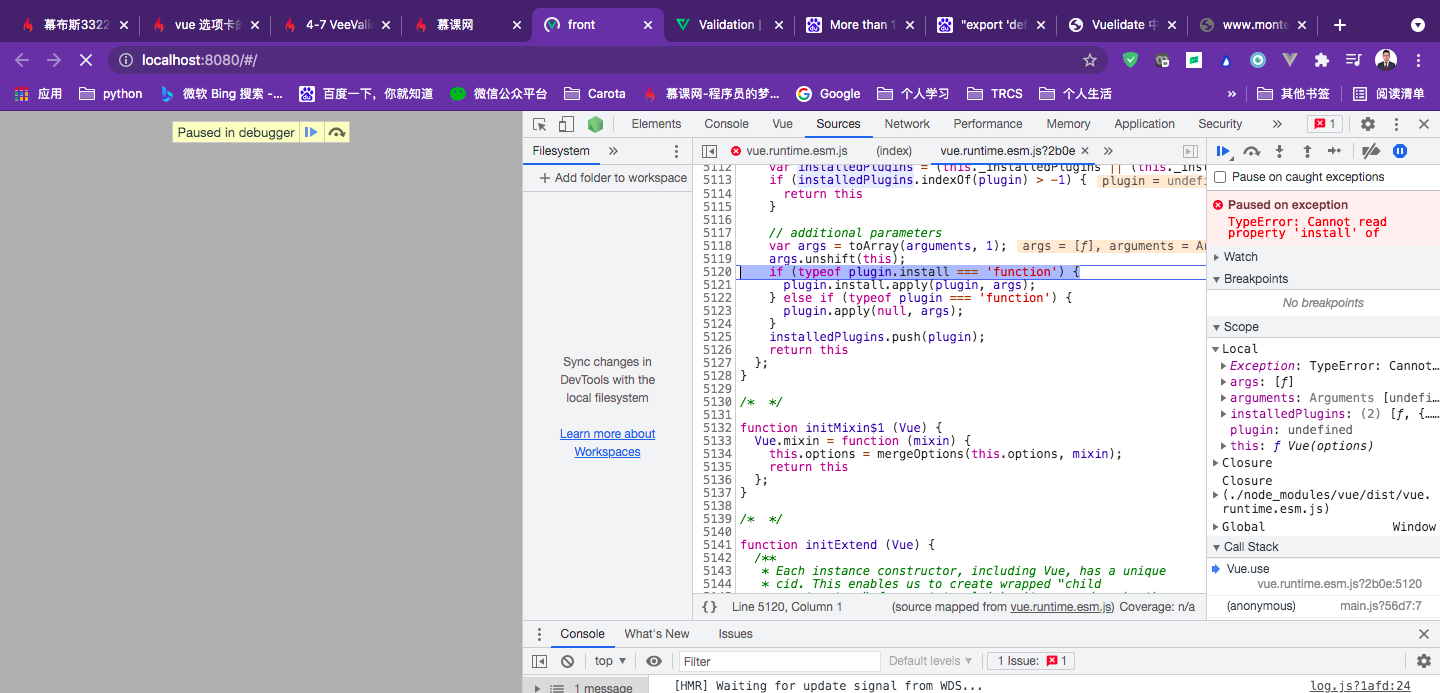Screen dimensions: 1440x693
Task: Clear console with the ban icon
Action: click(567, 661)
